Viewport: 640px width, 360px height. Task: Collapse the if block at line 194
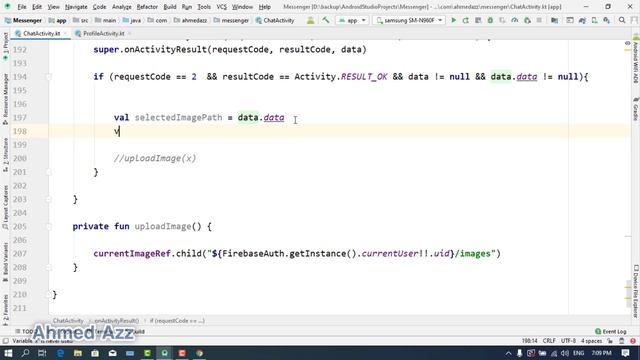[x=49, y=77]
